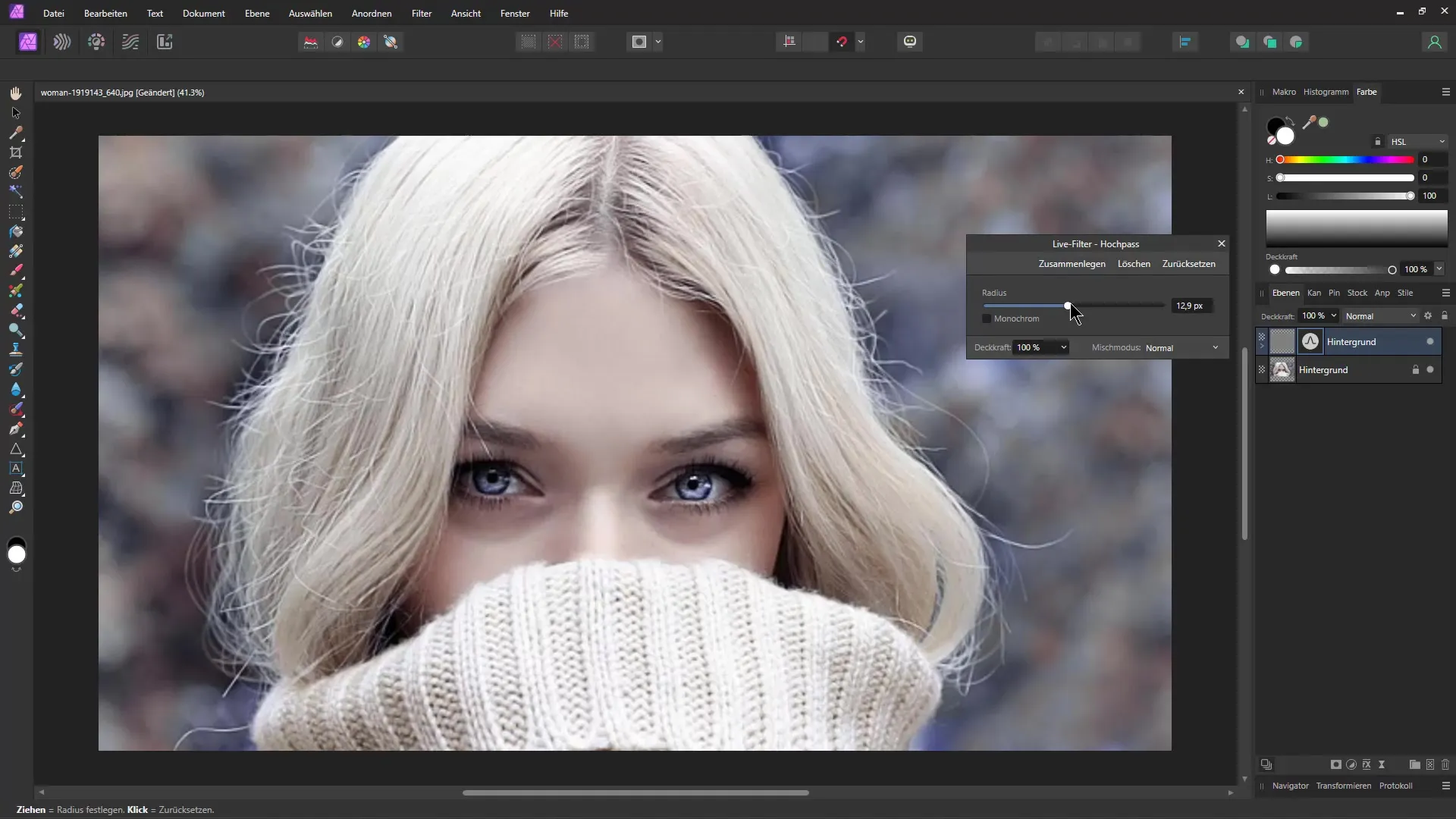This screenshot has width=1456, height=819.
Task: Open Quick Mask options arrow
Action: coord(658,42)
